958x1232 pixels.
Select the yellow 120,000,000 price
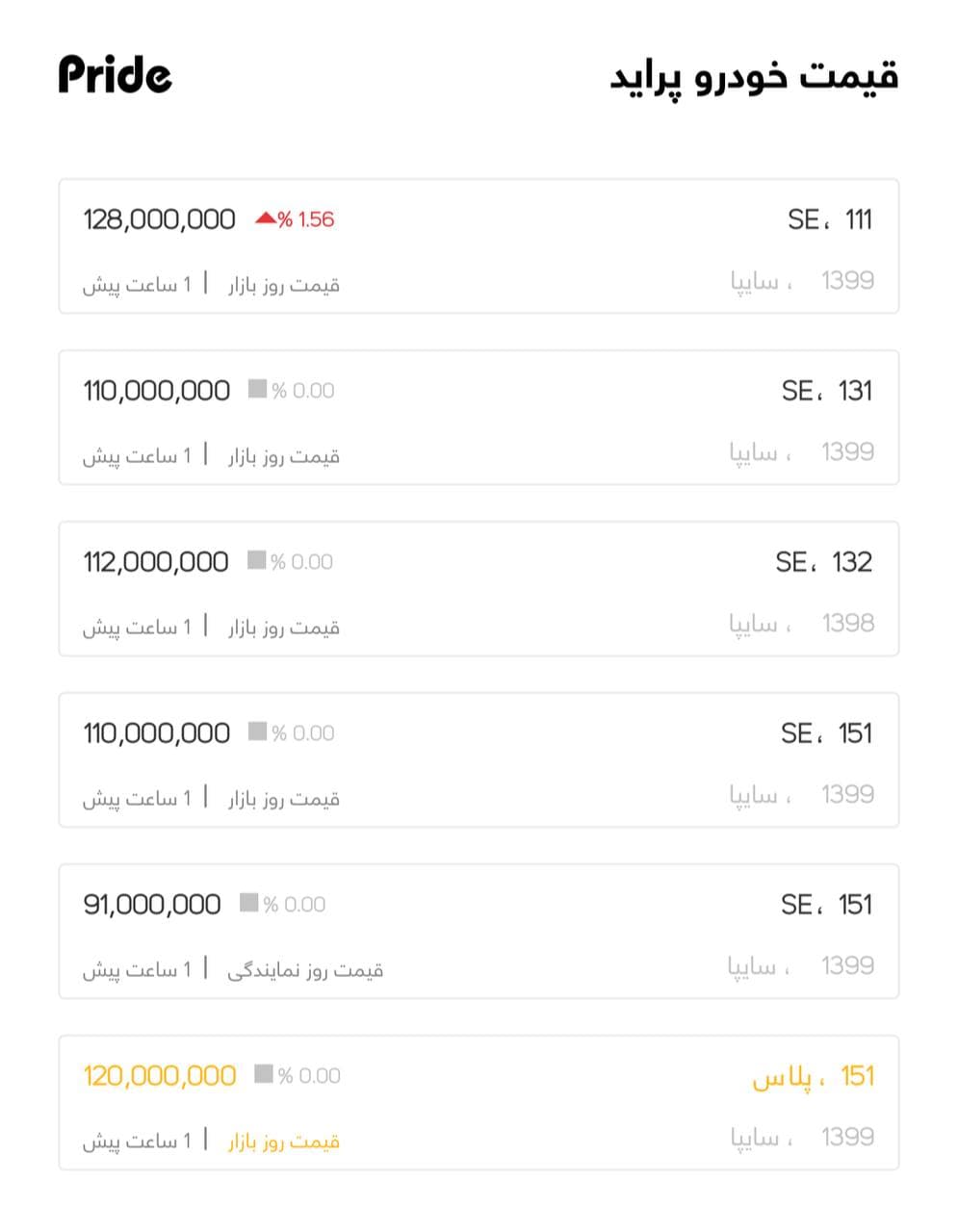click(x=159, y=1076)
